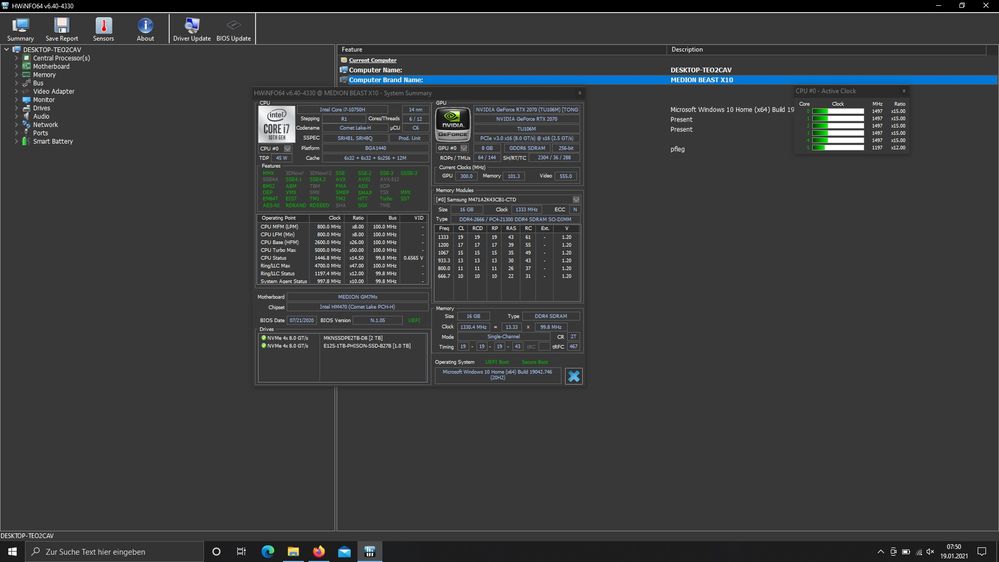Click the Intel Core i7 logo

click(276, 124)
